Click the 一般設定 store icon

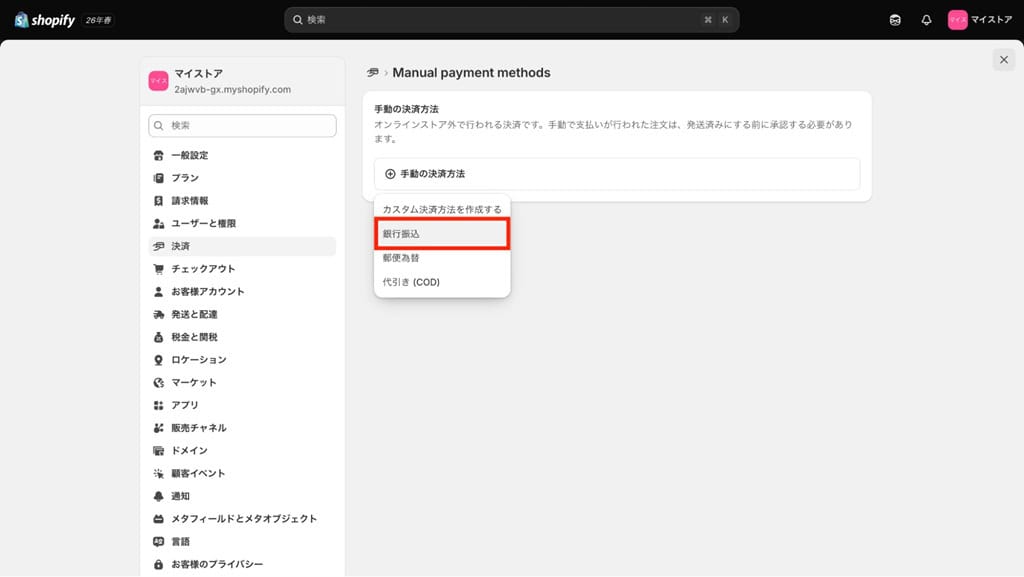(158, 155)
